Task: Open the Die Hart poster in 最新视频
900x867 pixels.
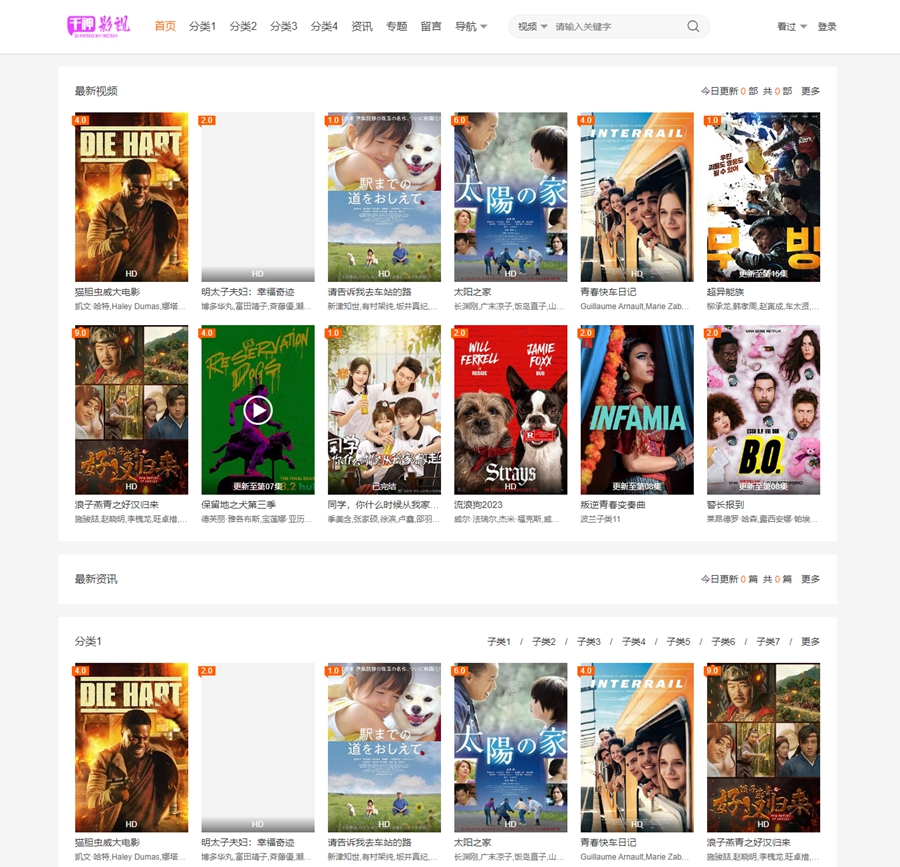Action: click(131, 197)
